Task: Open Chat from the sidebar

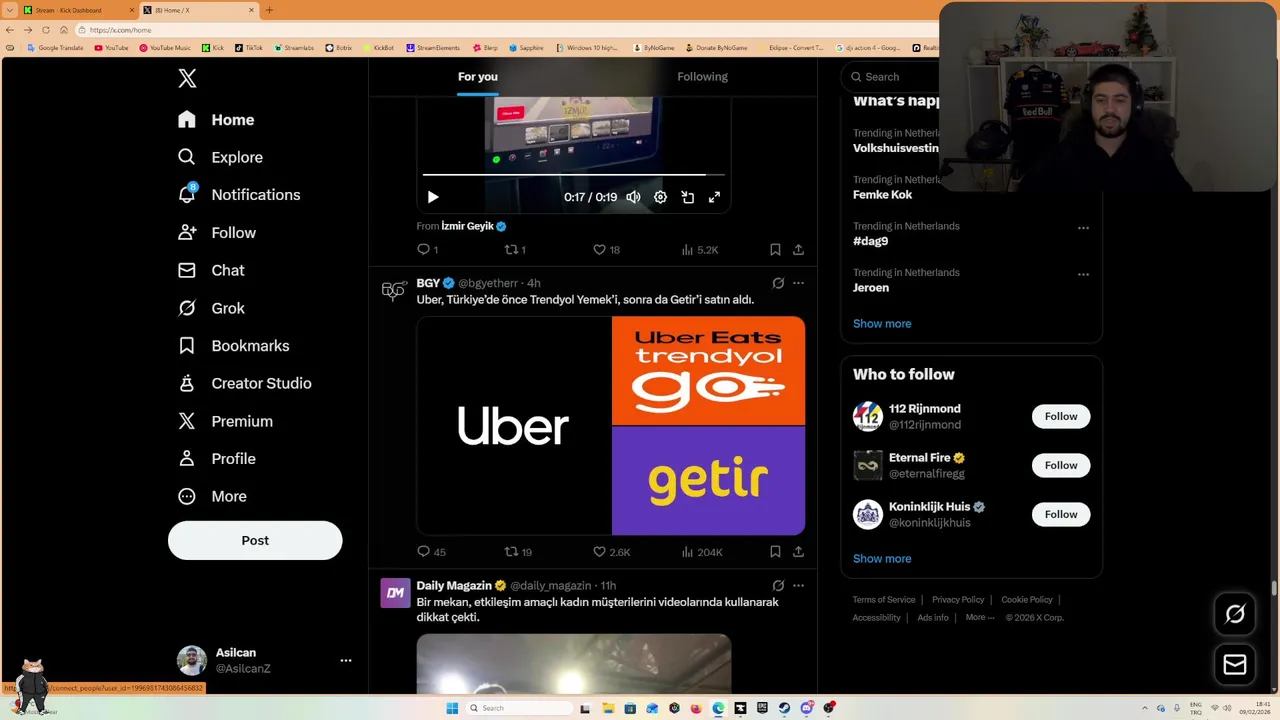Action: pyautogui.click(x=212, y=270)
